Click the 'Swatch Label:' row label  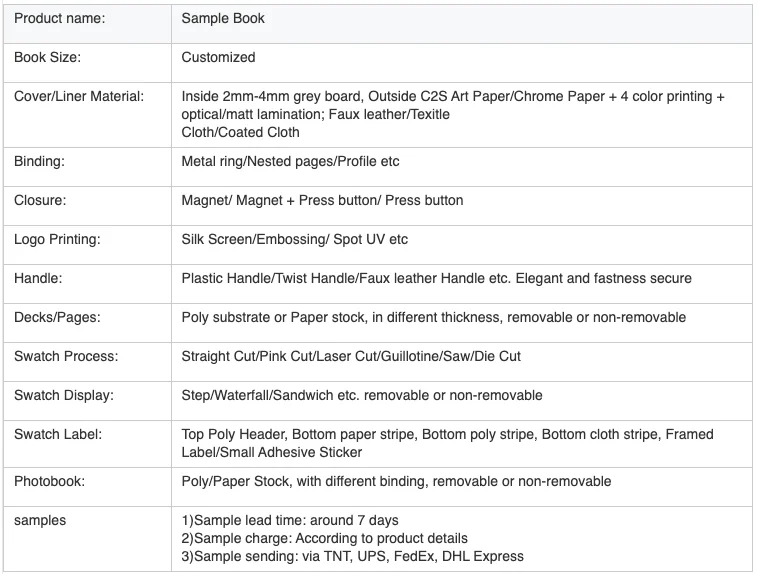point(58,434)
